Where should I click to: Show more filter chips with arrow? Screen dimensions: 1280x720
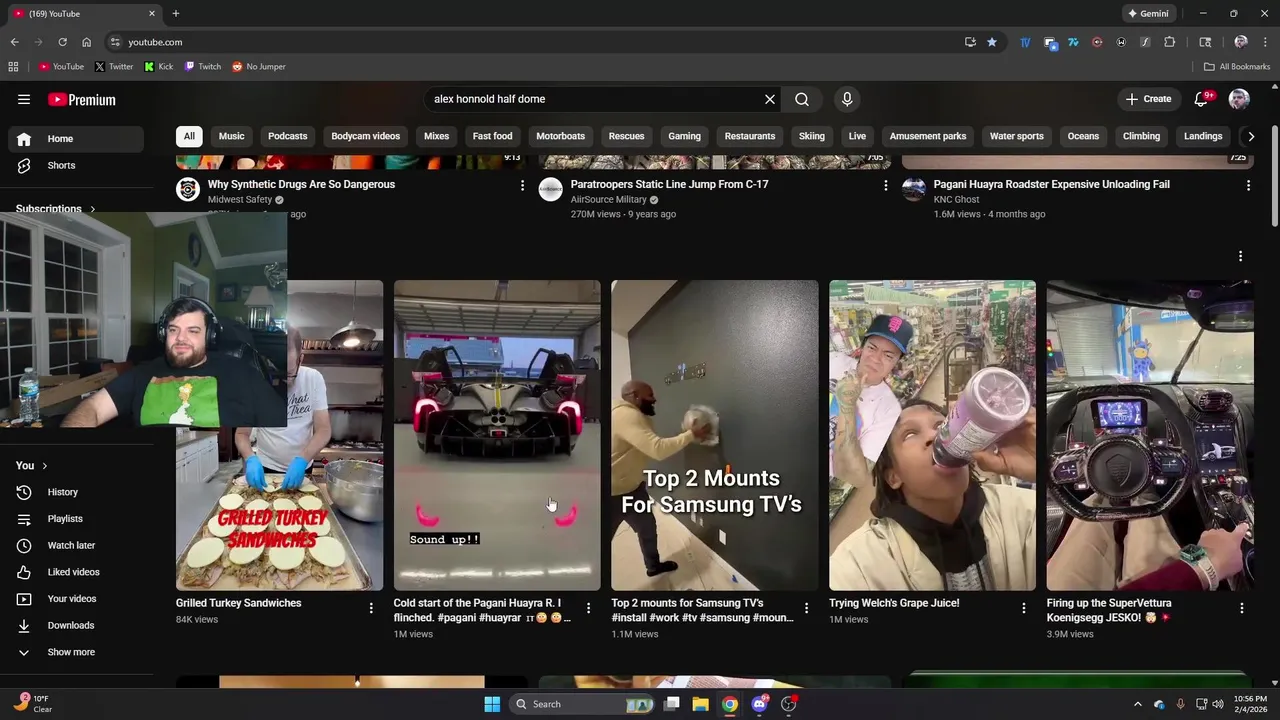[1250, 136]
